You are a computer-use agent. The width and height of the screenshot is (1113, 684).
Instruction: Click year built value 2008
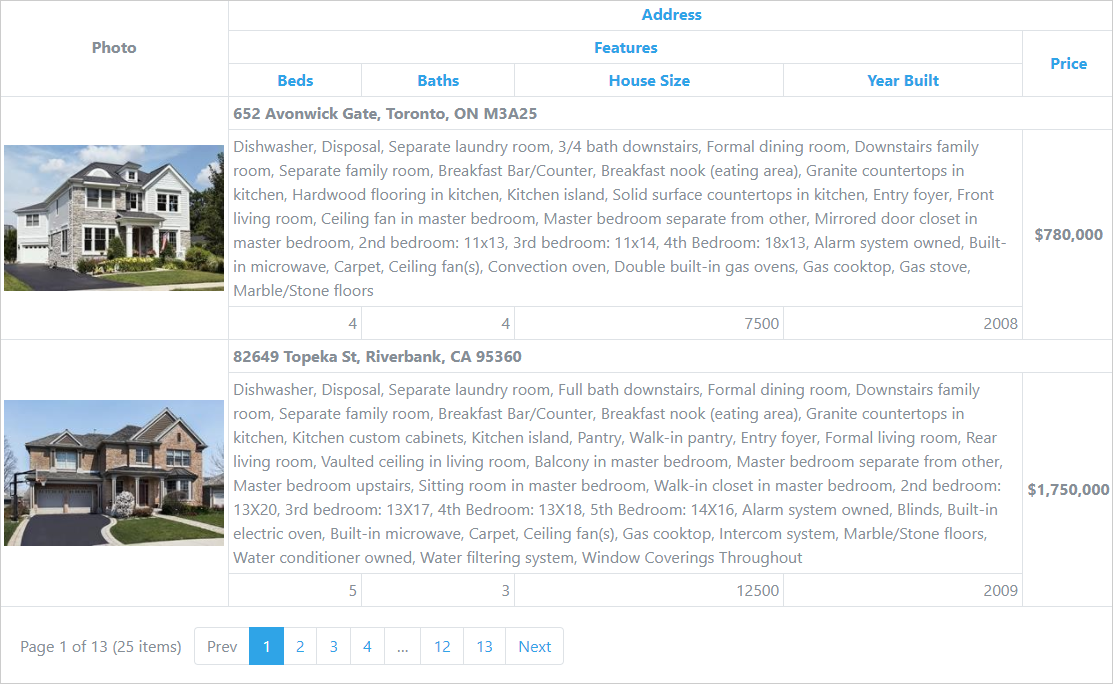tap(1000, 324)
